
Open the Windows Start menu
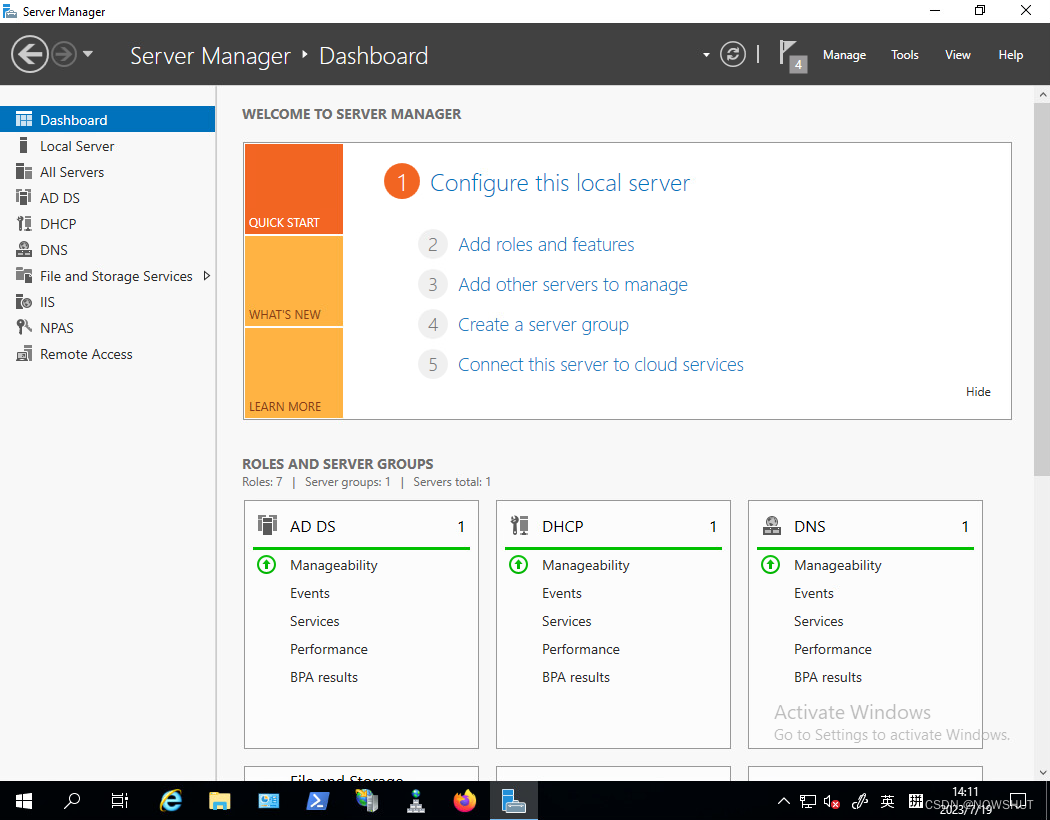[x=23, y=801]
